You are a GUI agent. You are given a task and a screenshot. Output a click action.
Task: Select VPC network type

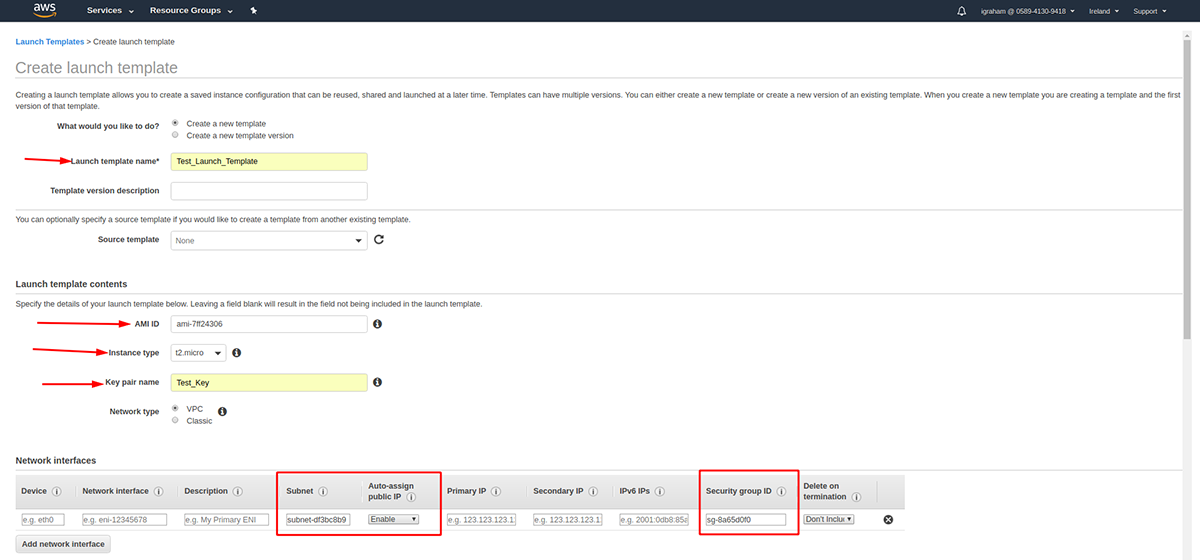175,409
